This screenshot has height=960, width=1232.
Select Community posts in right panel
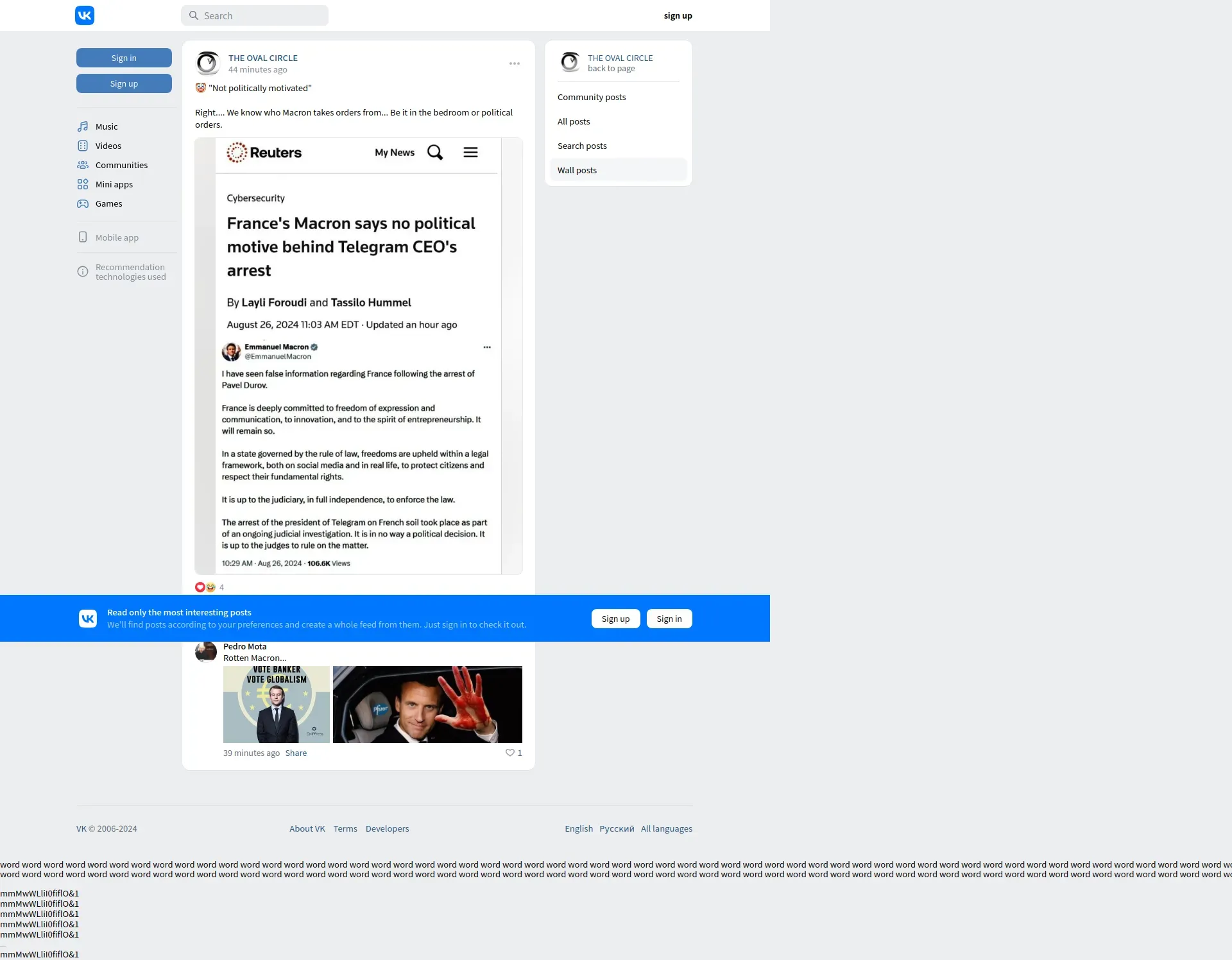pyautogui.click(x=591, y=97)
